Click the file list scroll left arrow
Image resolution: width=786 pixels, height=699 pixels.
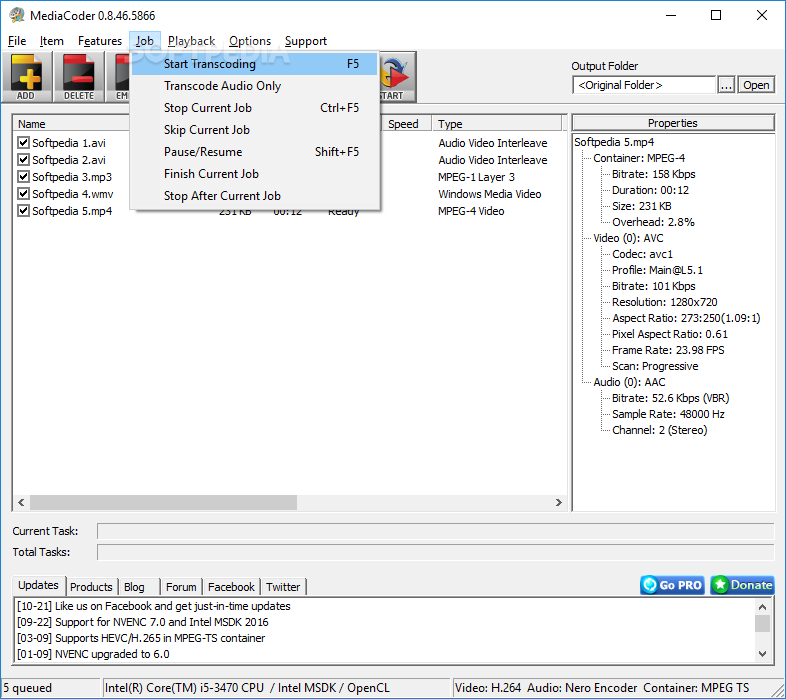point(21,502)
